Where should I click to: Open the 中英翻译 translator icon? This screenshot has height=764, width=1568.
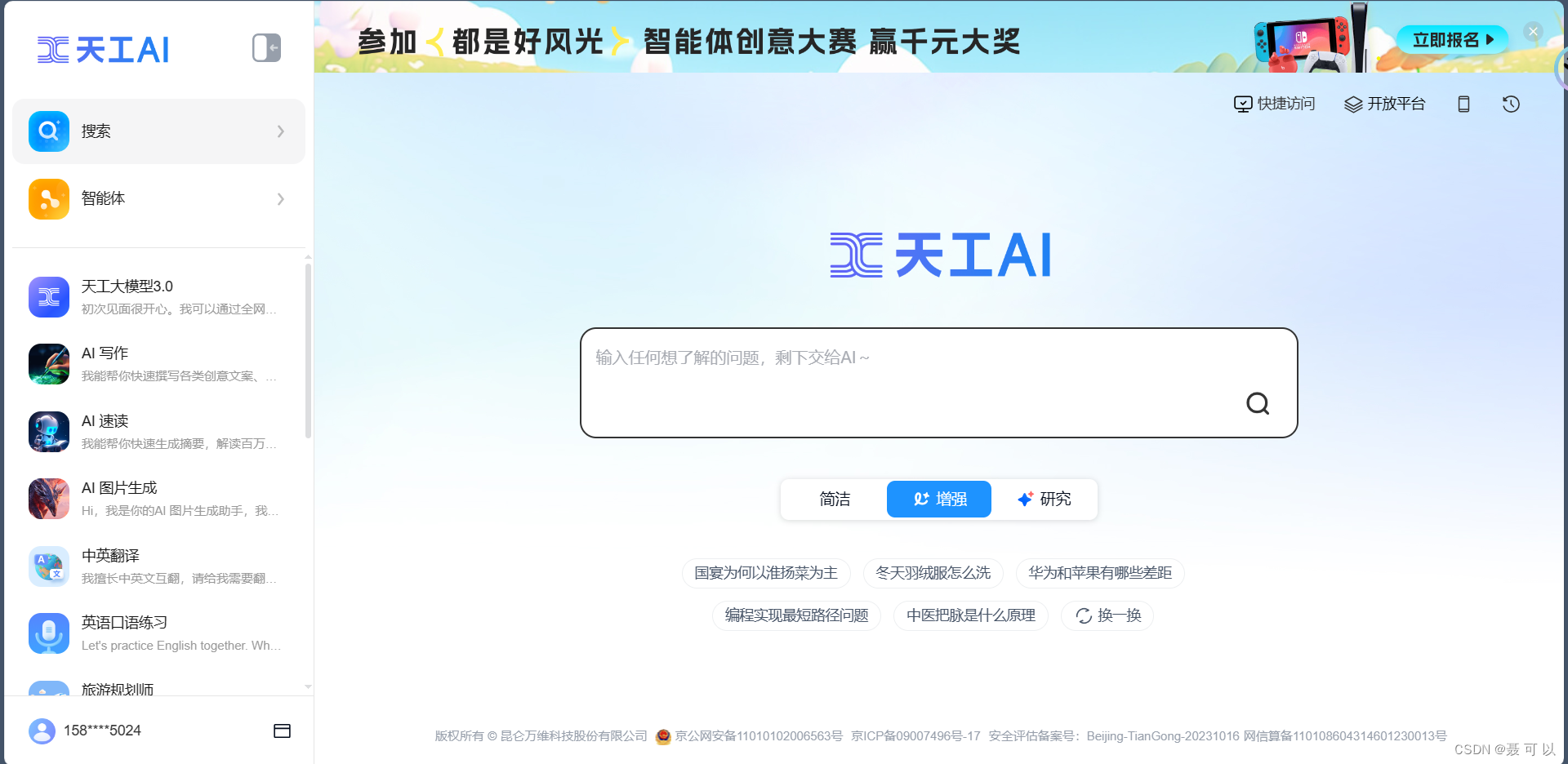click(49, 566)
